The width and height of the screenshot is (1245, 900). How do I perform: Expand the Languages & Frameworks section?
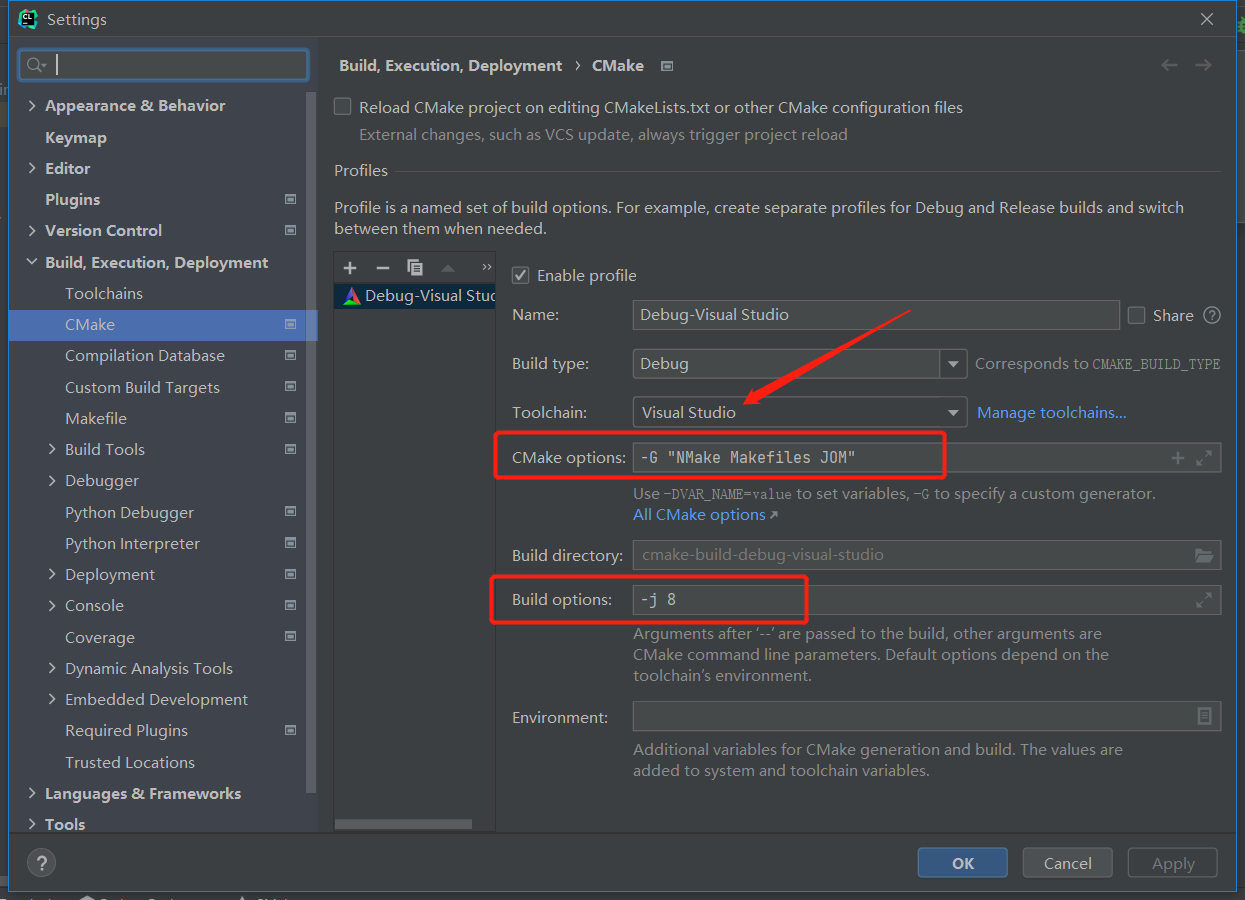pyautogui.click(x=32, y=793)
